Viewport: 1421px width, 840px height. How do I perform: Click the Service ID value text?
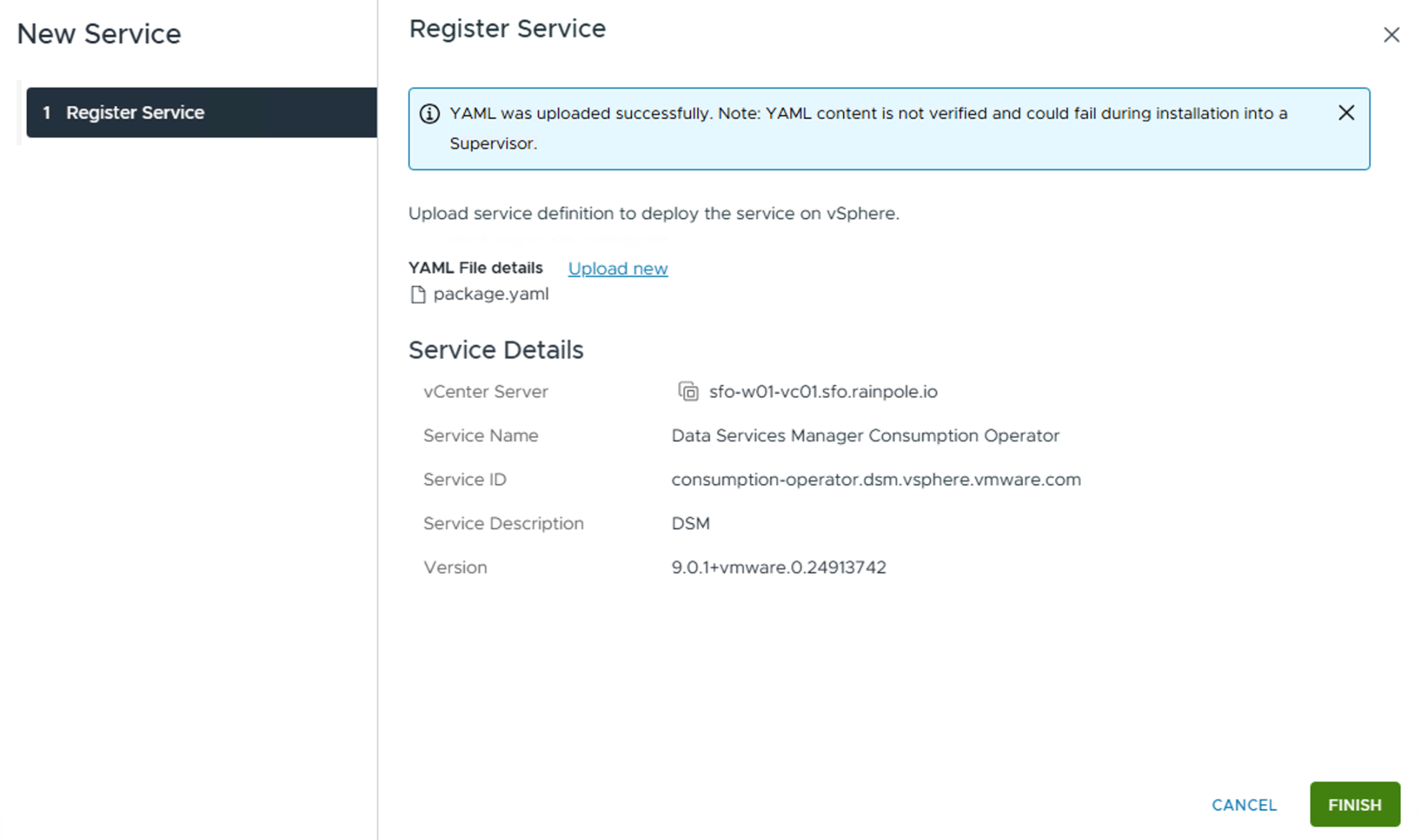point(876,480)
